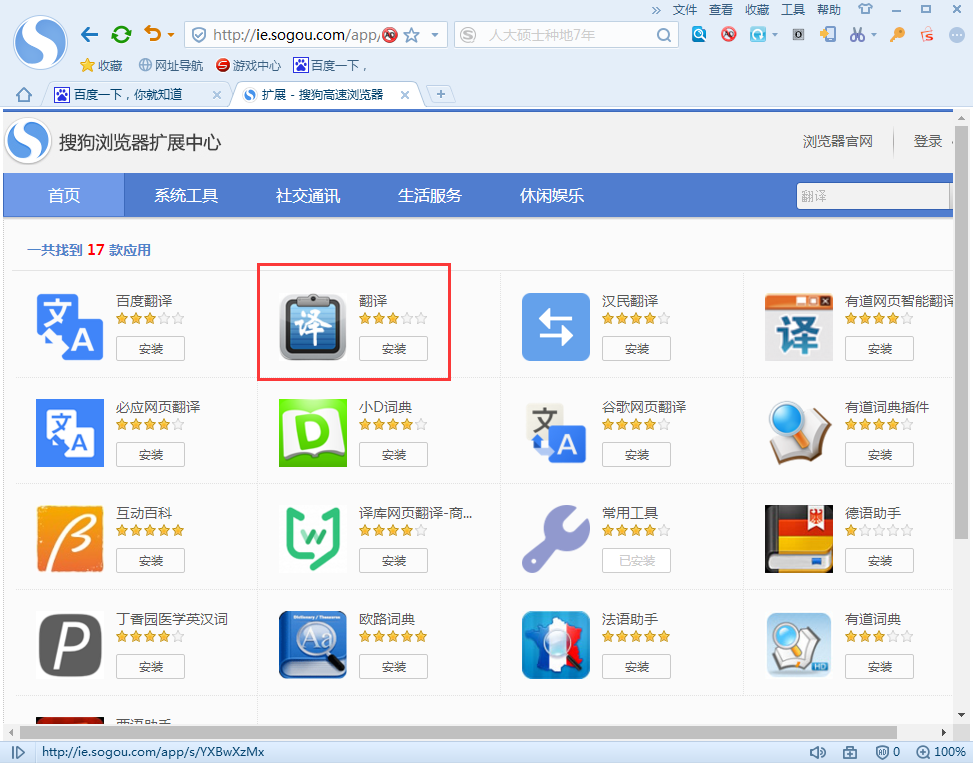Click the 登录 login link
973x763 pixels.
pyautogui.click(x=927, y=141)
